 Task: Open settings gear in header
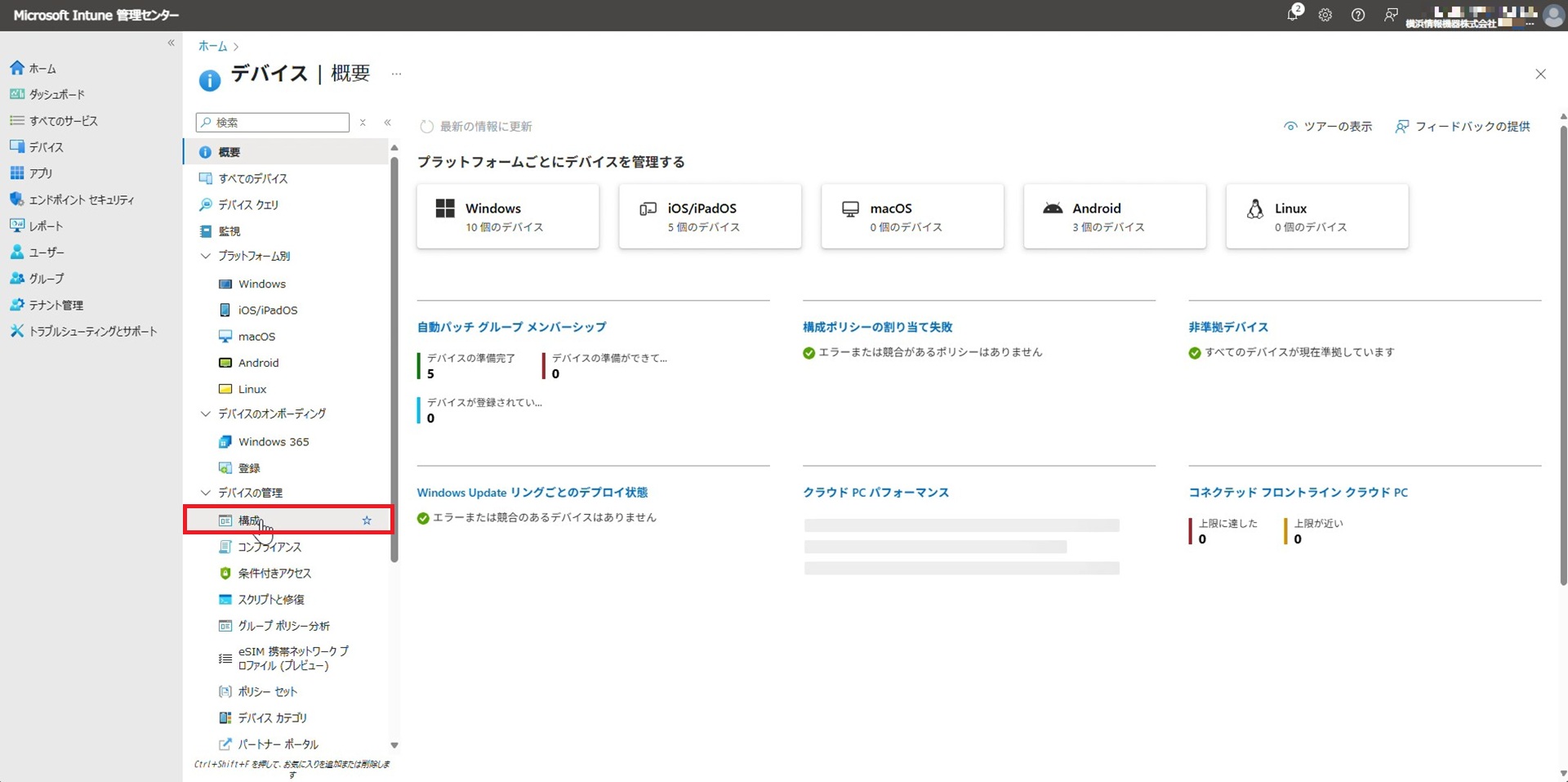pyautogui.click(x=1325, y=15)
